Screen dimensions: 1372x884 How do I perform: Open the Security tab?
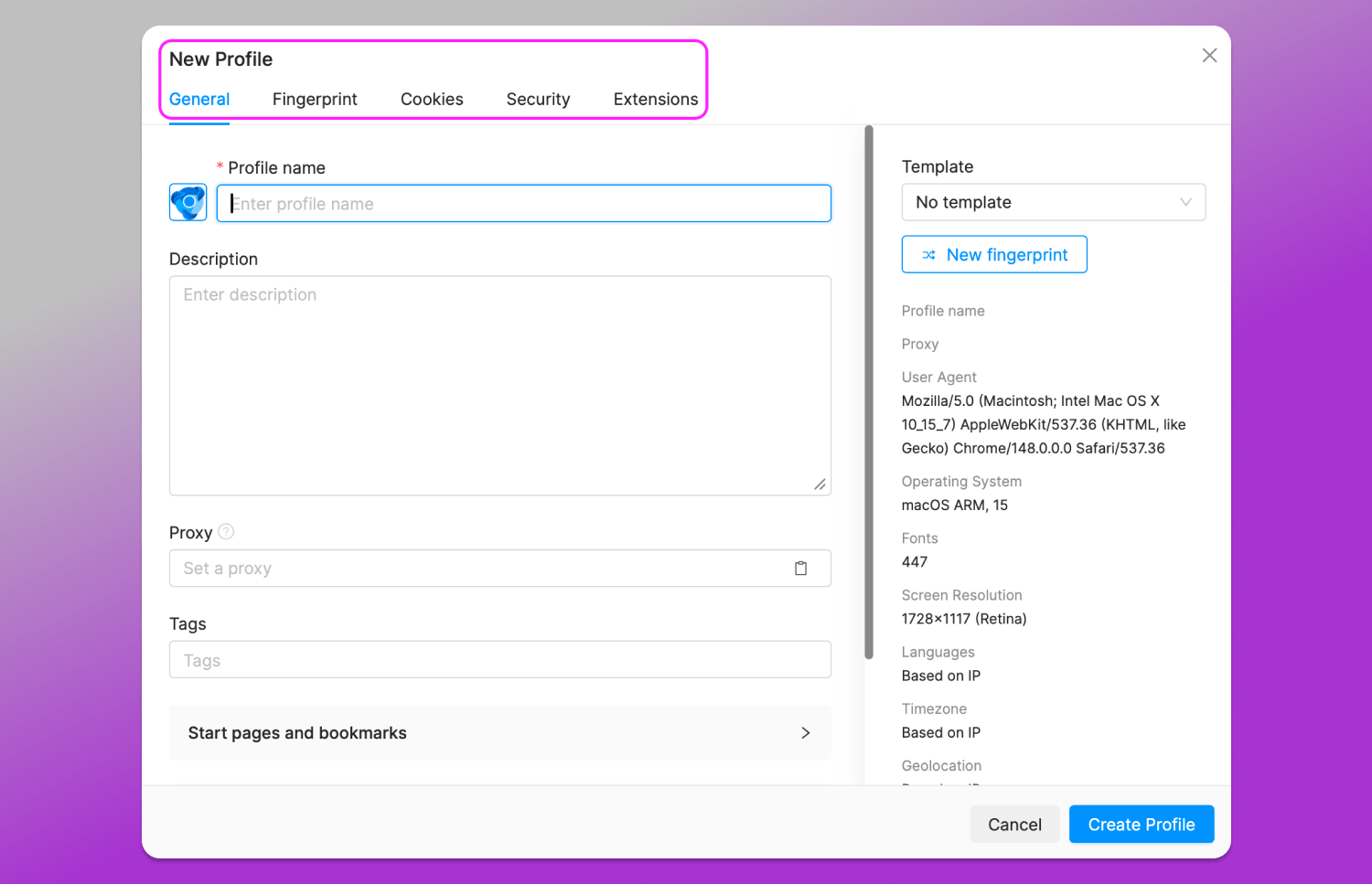click(x=538, y=100)
